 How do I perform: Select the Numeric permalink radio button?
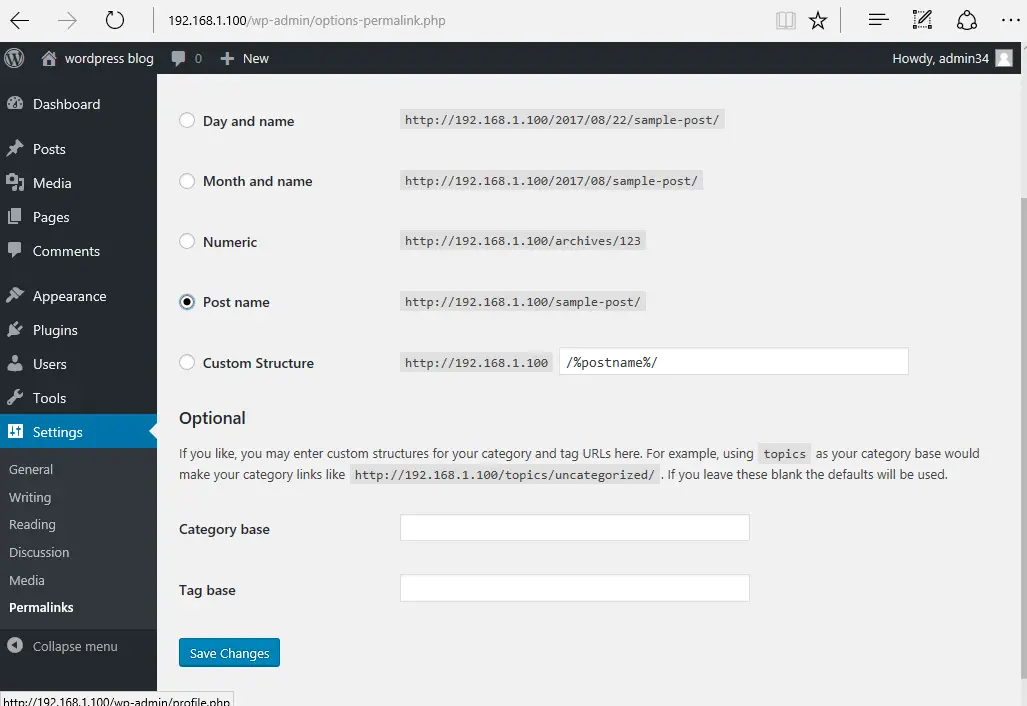click(x=187, y=241)
